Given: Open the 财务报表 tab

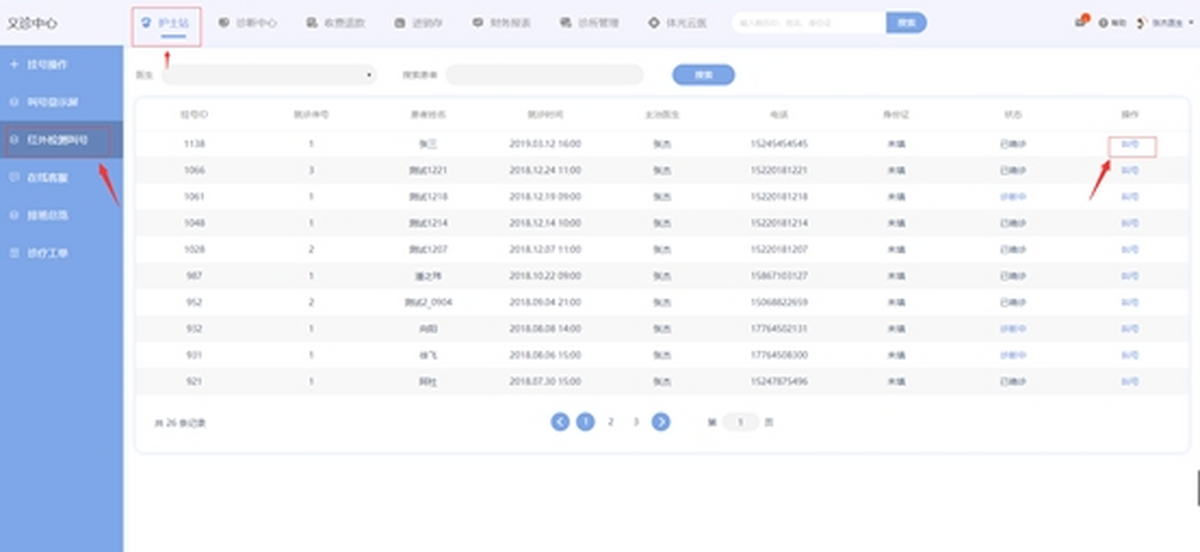Looking at the screenshot, I should coord(502,22).
